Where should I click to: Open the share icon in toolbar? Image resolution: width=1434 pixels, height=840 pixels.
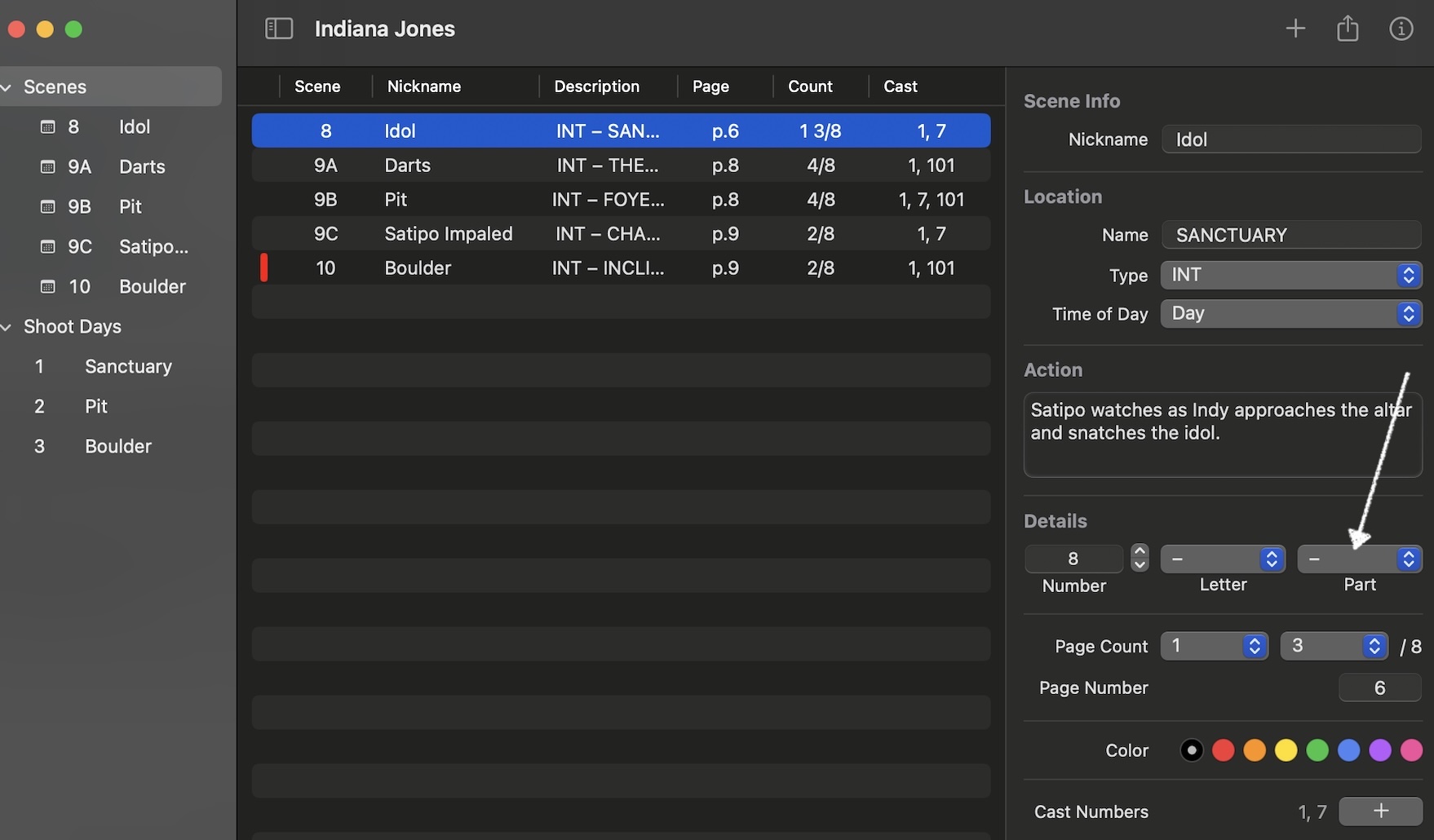(x=1348, y=29)
